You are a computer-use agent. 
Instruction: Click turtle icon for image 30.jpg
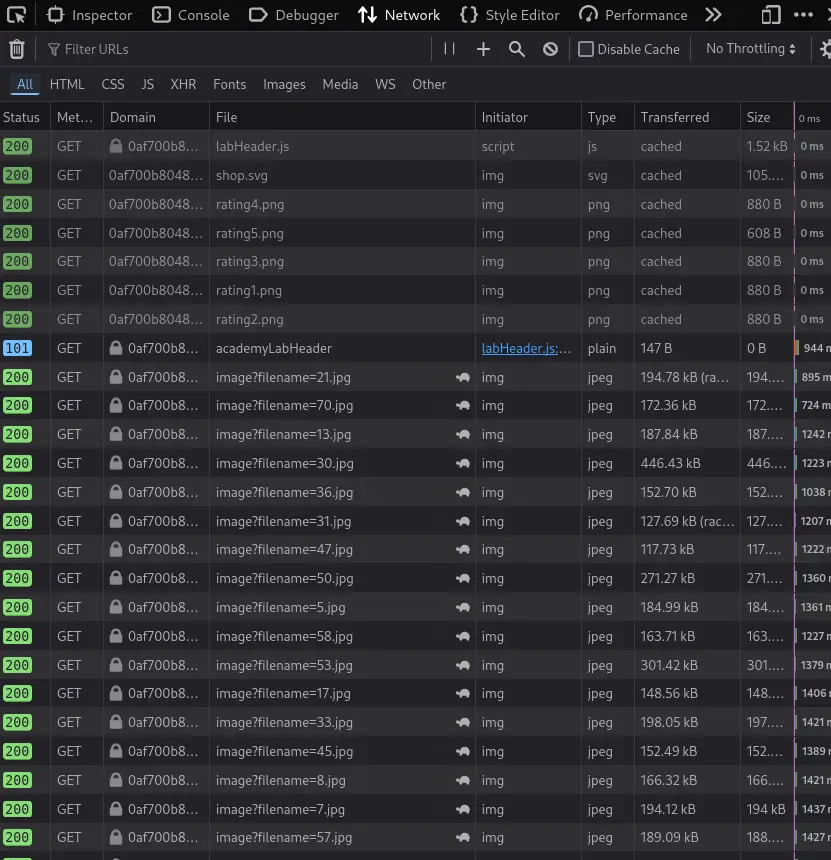pyautogui.click(x=463, y=463)
